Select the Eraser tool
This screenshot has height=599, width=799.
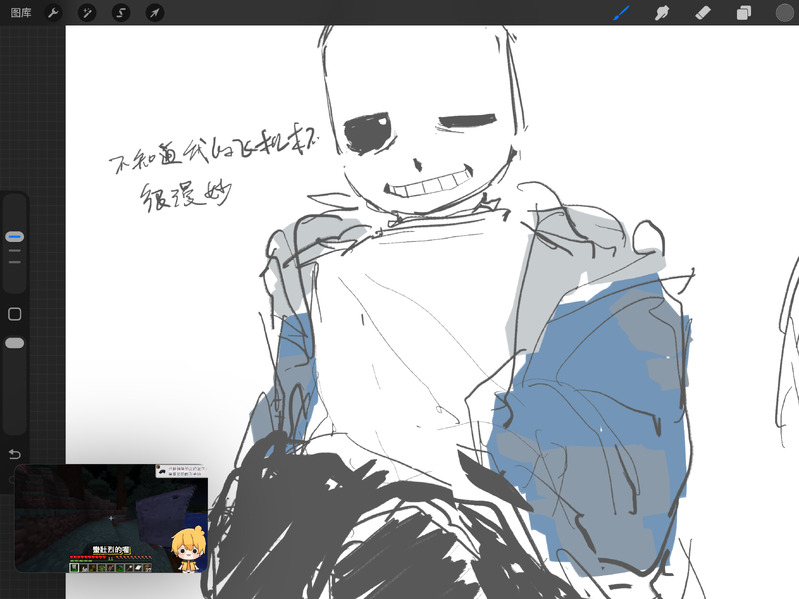coord(703,13)
